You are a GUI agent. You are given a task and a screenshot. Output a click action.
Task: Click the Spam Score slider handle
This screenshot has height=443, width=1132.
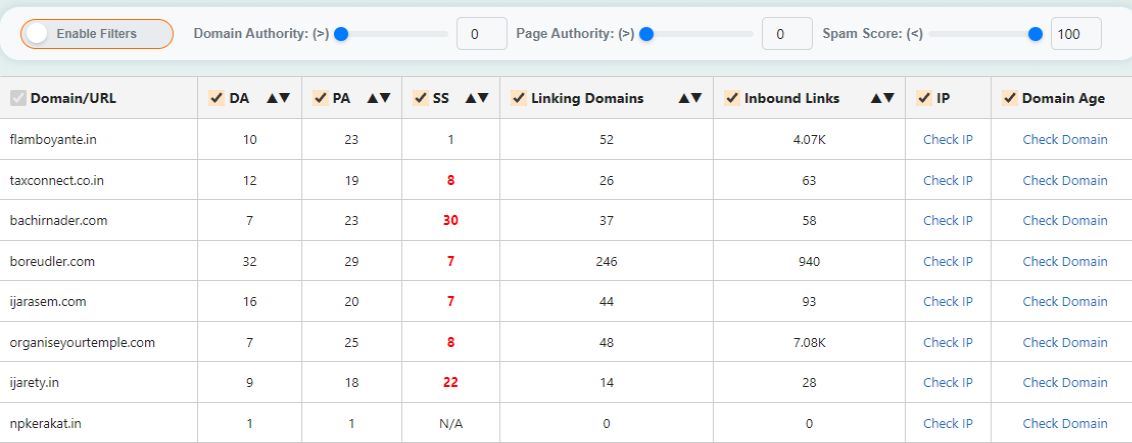(x=1035, y=34)
